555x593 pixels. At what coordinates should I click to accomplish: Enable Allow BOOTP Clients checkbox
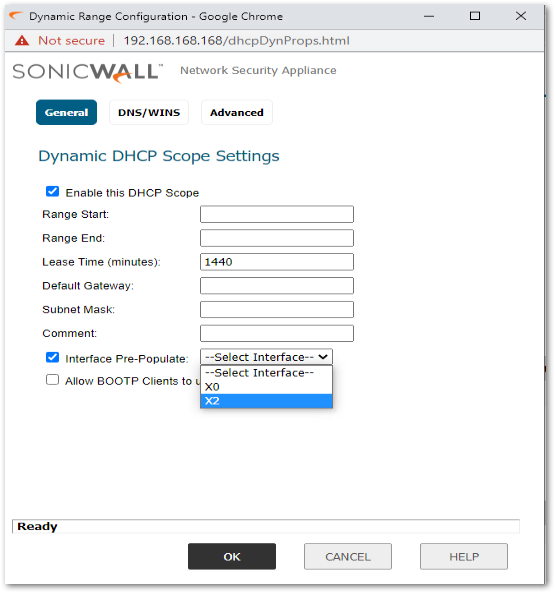pyautogui.click(x=53, y=379)
